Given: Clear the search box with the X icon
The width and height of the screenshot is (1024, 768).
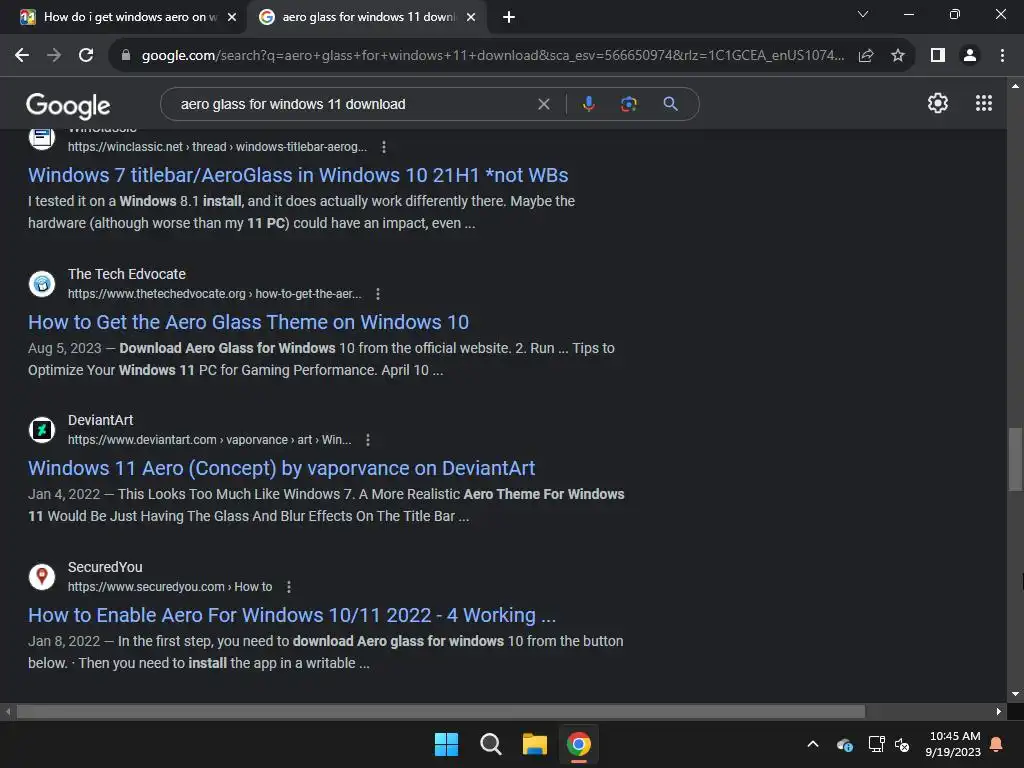Looking at the screenshot, I should click(543, 104).
